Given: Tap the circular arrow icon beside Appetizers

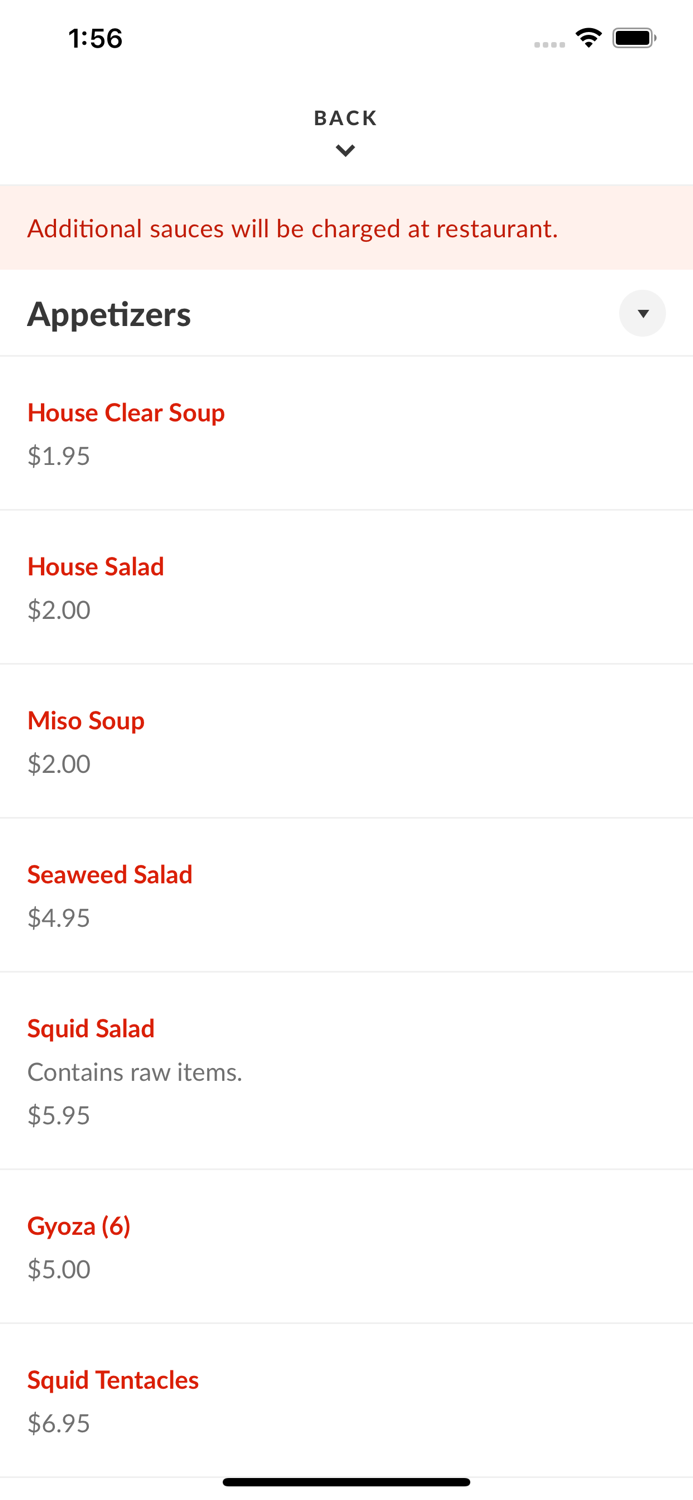Looking at the screenshot, I should 643,313.
